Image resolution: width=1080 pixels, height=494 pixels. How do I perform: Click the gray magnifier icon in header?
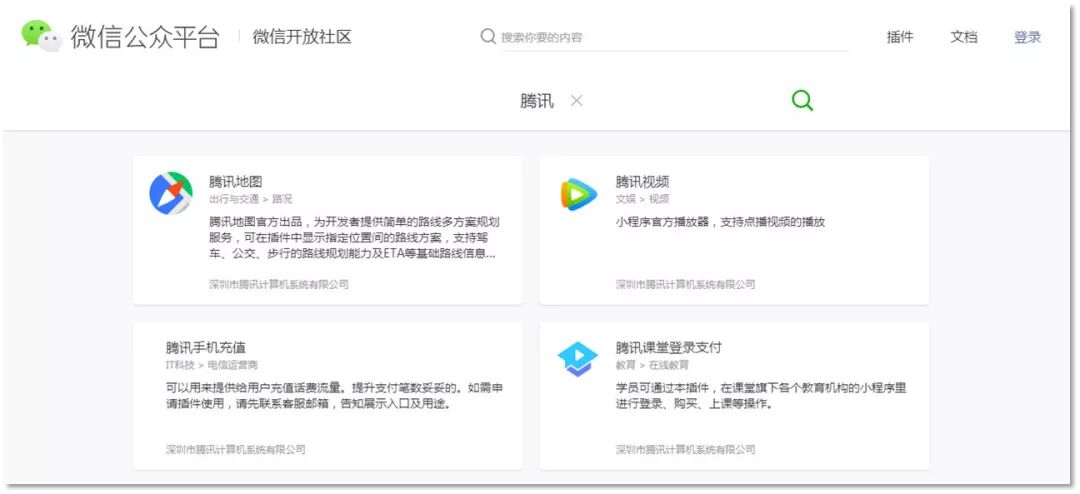pyautogui.click(x=488, y=37)
